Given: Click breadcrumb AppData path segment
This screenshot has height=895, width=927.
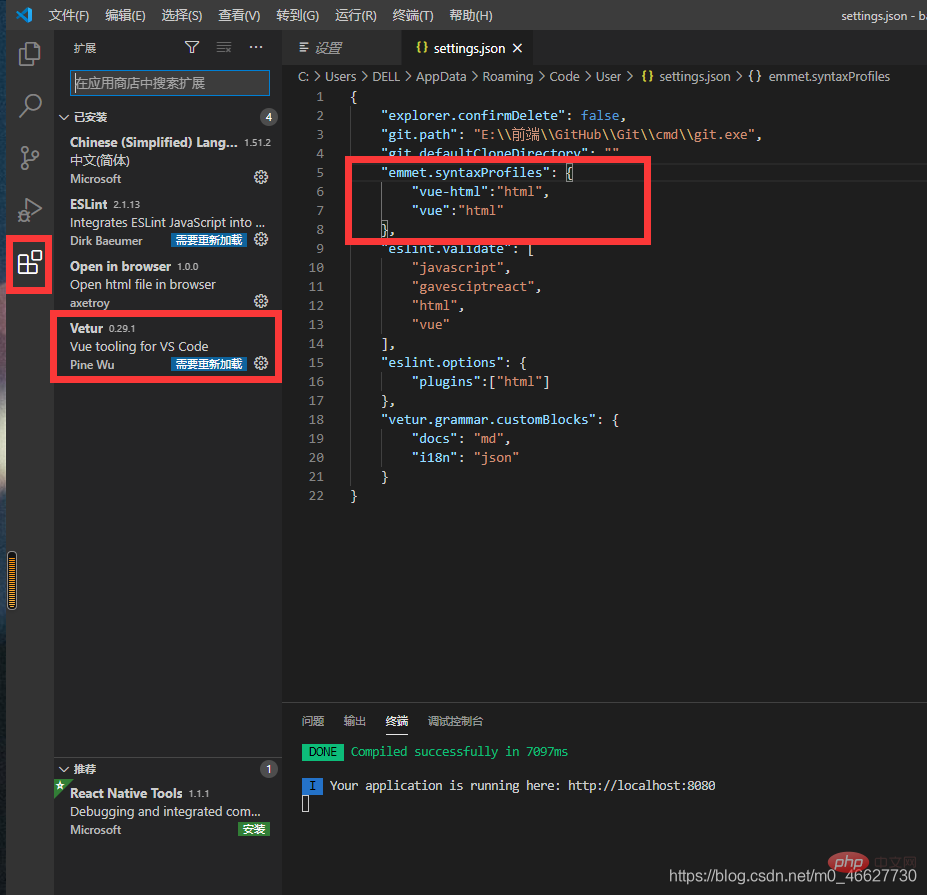Looking at the screenshot, I should click(441, 77).
